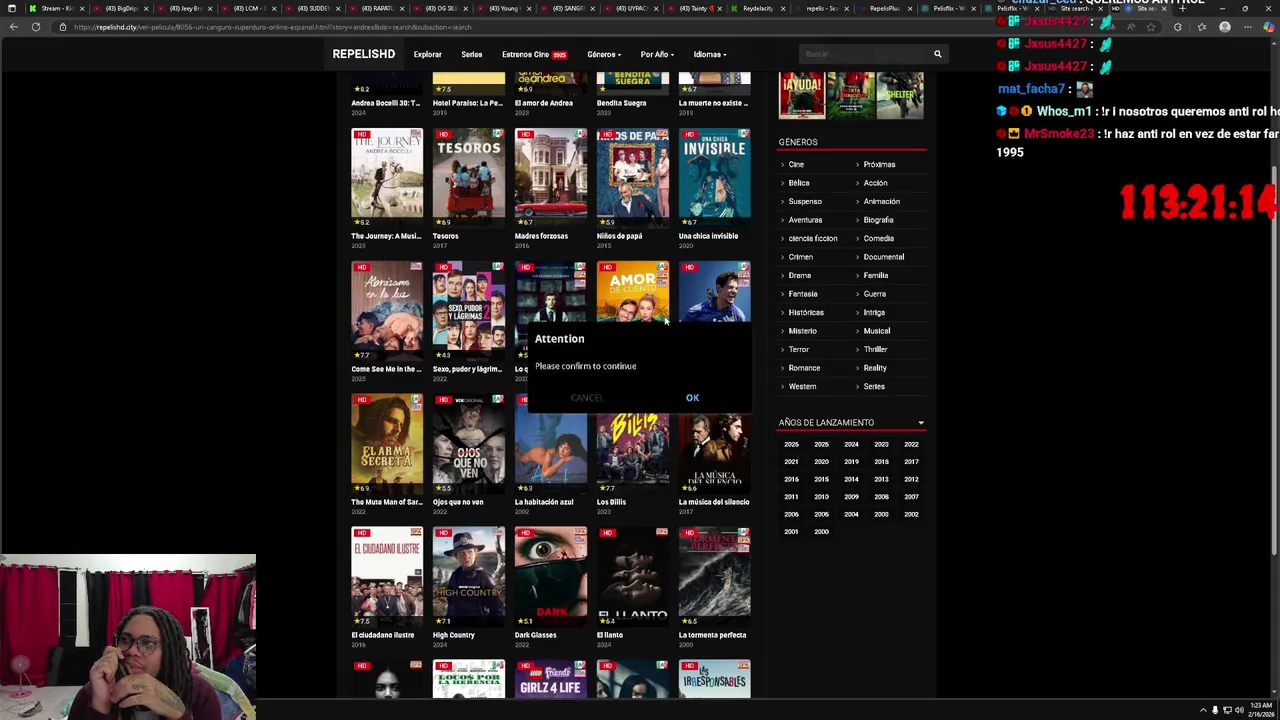Collapse Años de Lanzamiento section arrow
This screenshot has width=1280, height=720.
(921, 423)
